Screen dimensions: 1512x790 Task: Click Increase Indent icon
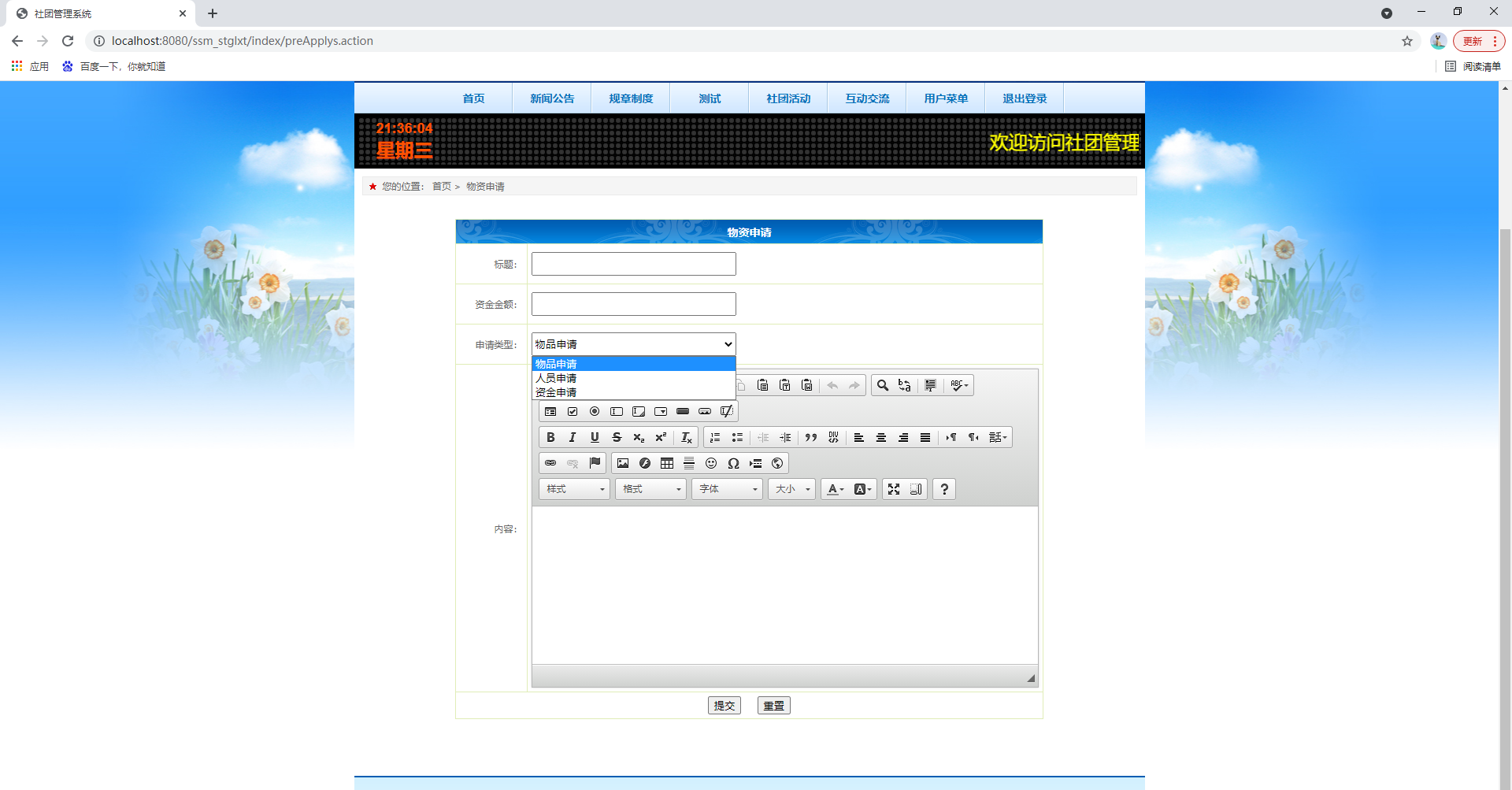pyautogui.click(x=785, y=437)
